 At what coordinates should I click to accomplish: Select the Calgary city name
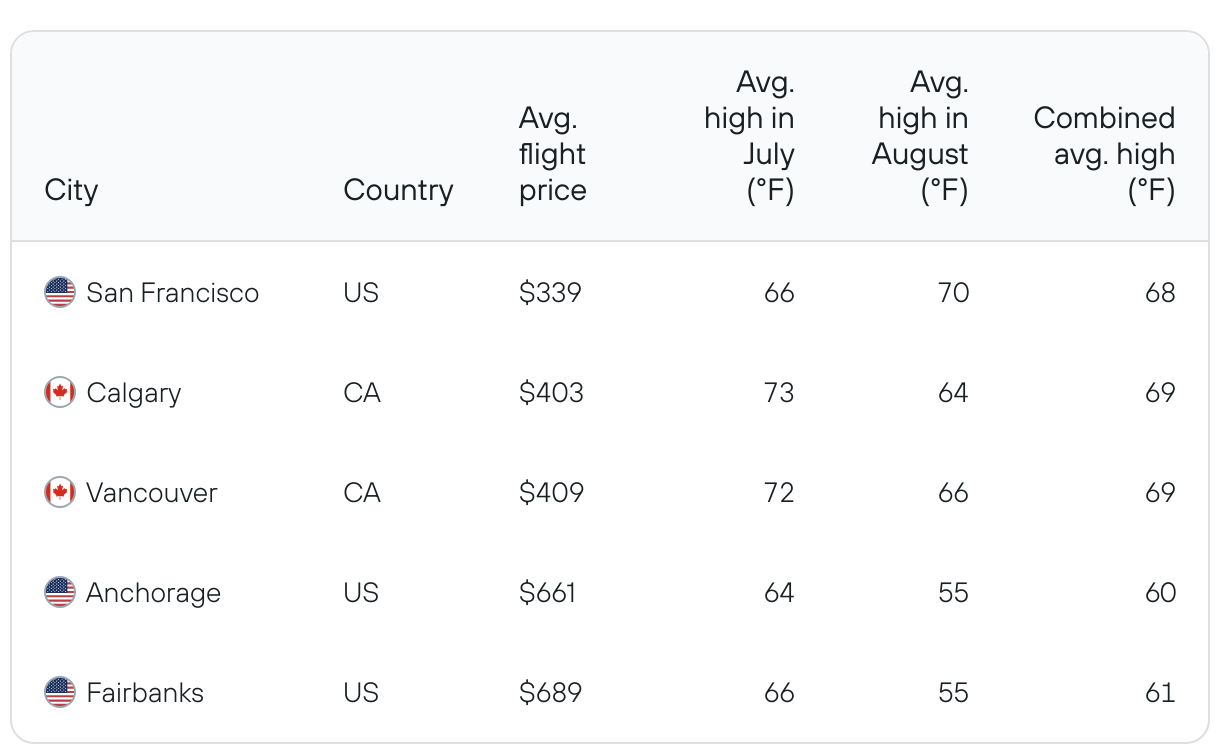tap(134, 393)
